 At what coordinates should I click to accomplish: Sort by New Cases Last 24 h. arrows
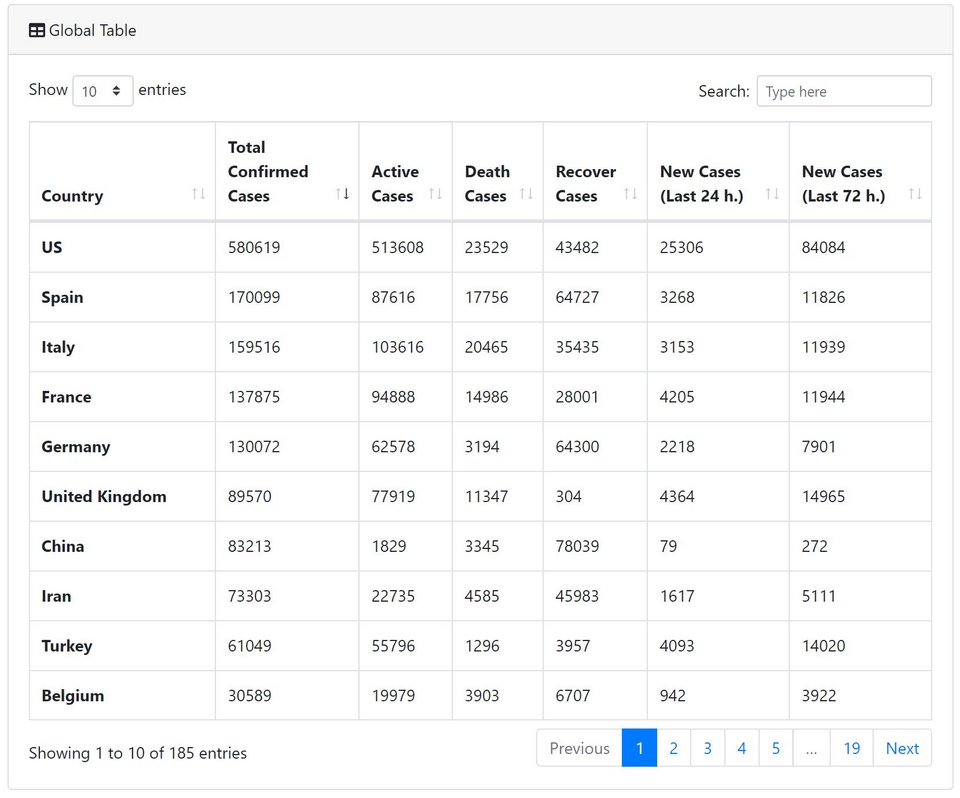pyautogui.click(x=772, y=194)
